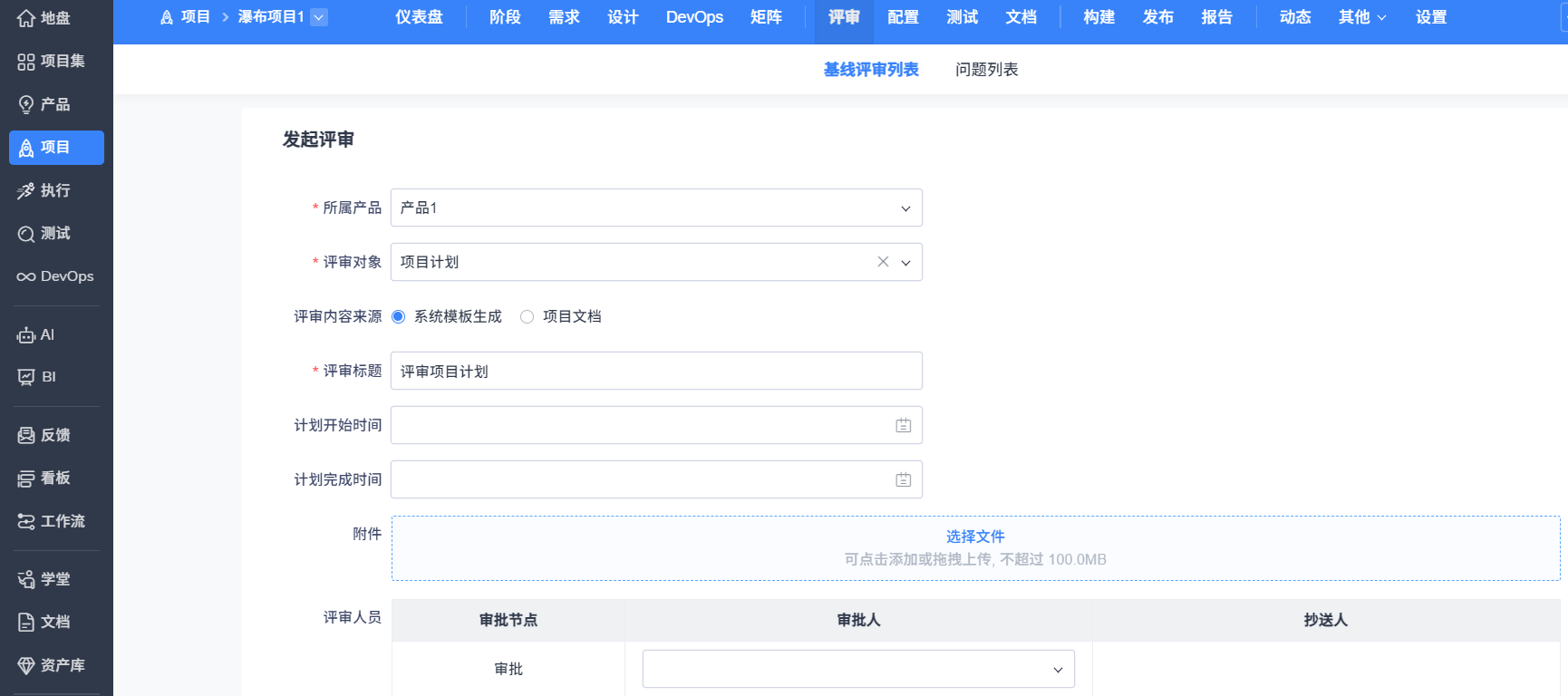Screen dimensions: 1568x696
Task: Open the DevOps infinity icon in sidebar
Action: pos(26,276)
